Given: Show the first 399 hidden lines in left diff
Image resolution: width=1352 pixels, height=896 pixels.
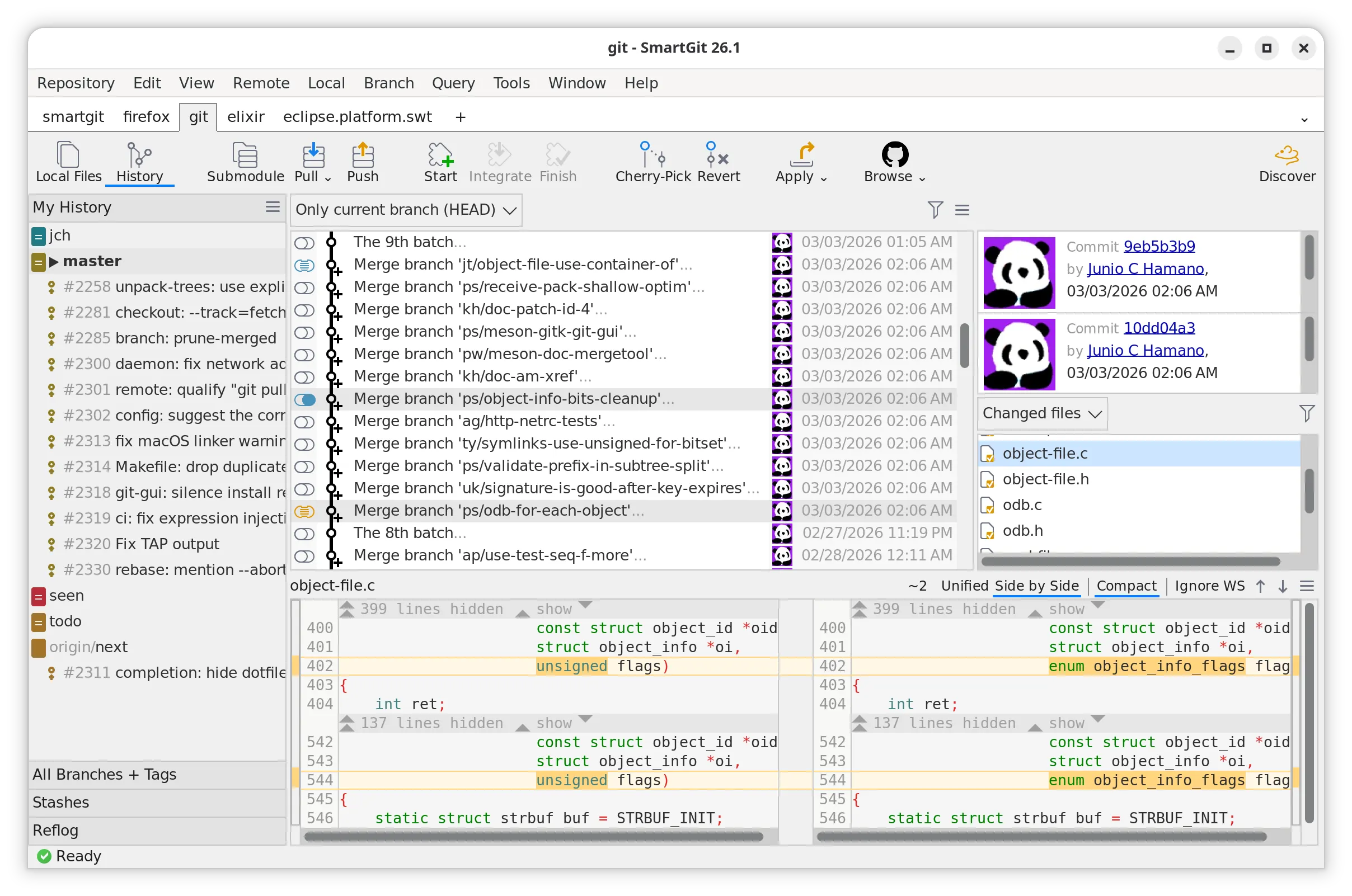Looking at the screenshot, I should coord(554,609).
